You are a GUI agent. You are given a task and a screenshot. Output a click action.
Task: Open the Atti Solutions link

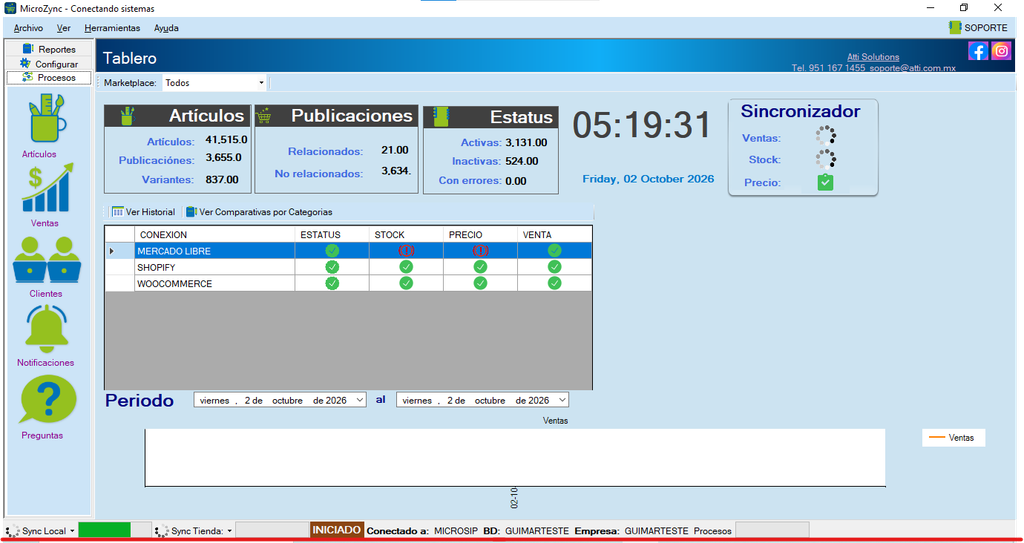[x=872, y=57]
